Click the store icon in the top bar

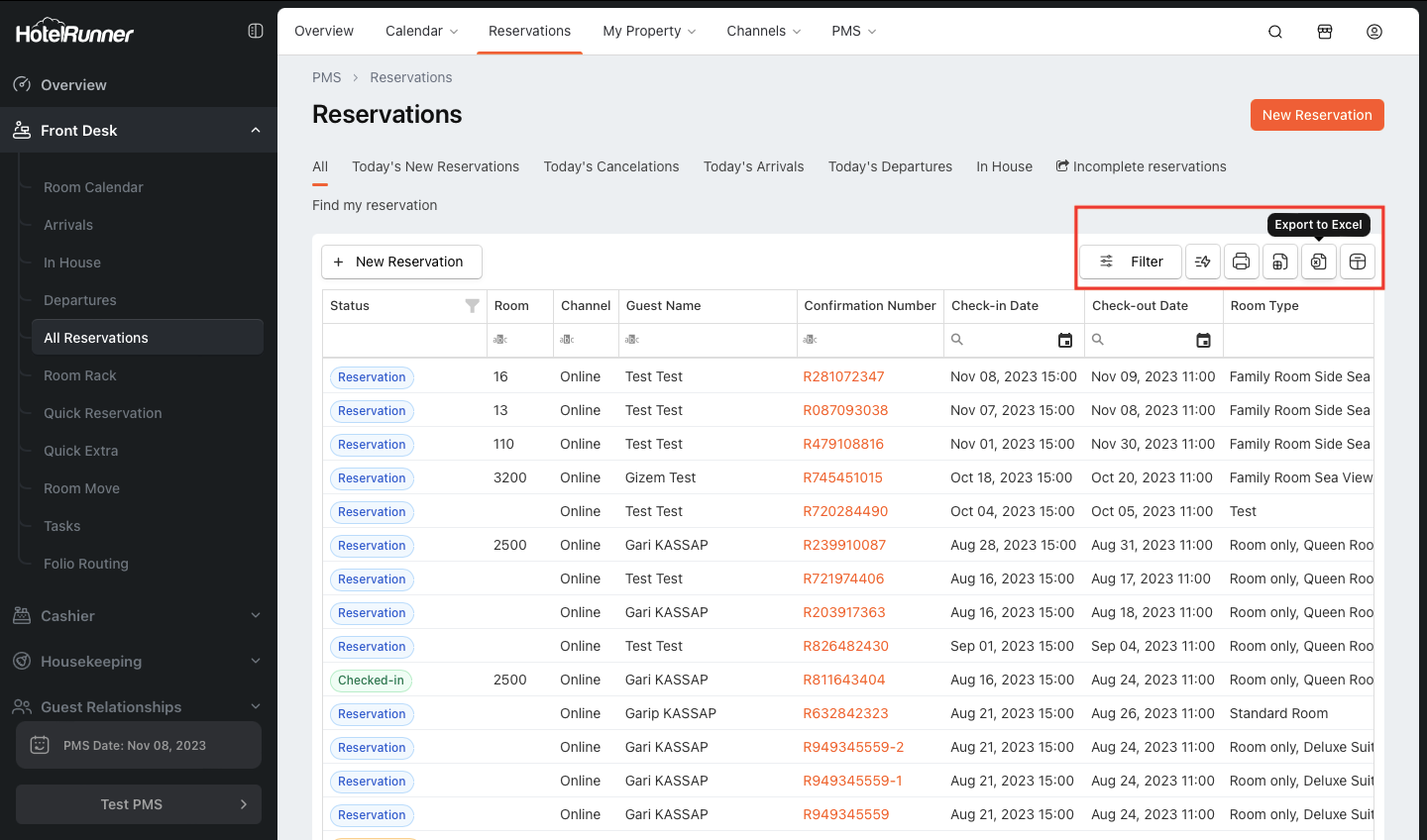point(1324,32)
